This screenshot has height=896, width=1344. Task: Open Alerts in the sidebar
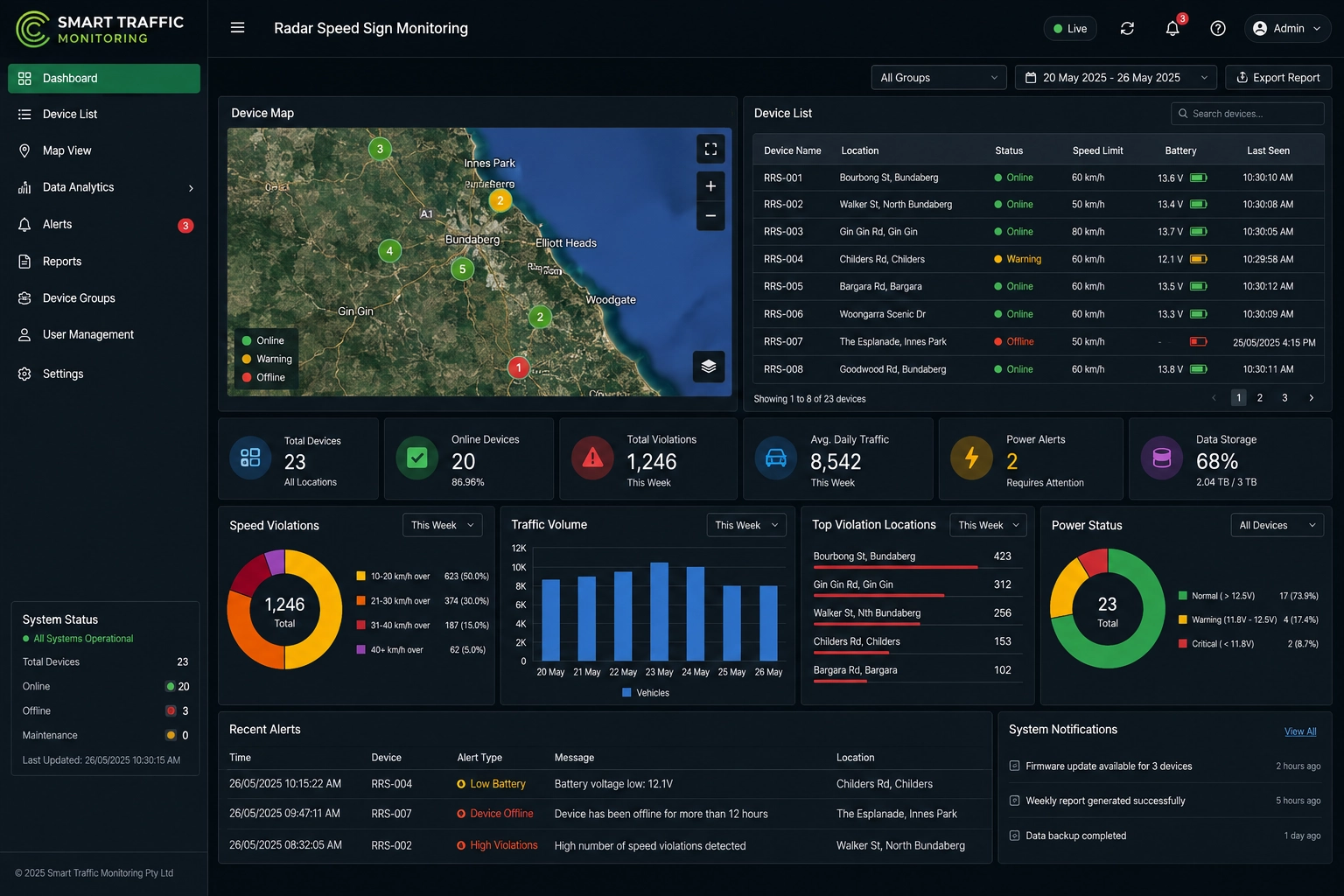104,225
